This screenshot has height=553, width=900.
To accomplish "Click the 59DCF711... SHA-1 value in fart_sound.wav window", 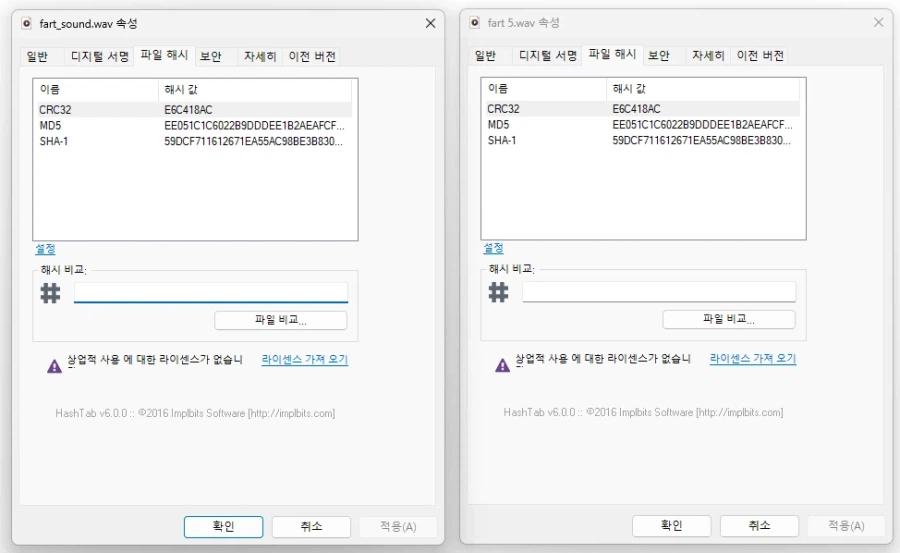I will [x=253, y=141].
